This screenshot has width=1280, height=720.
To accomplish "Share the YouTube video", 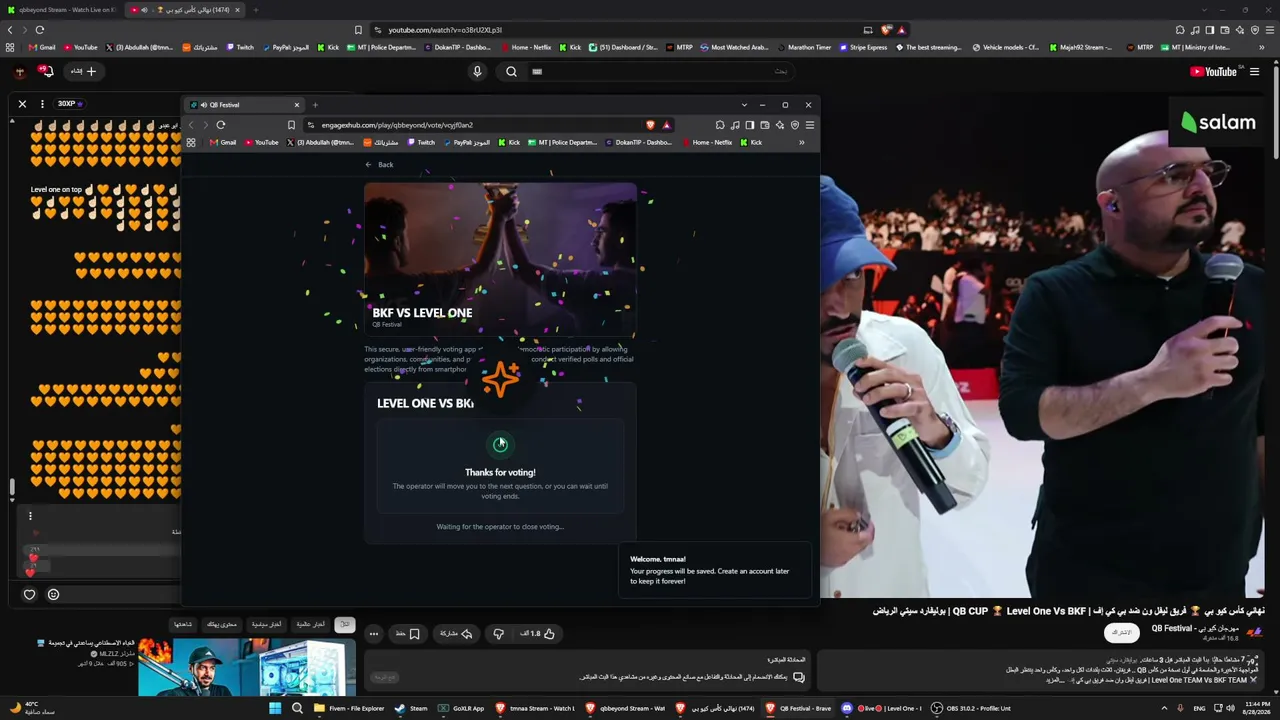I will pos(456,633).
